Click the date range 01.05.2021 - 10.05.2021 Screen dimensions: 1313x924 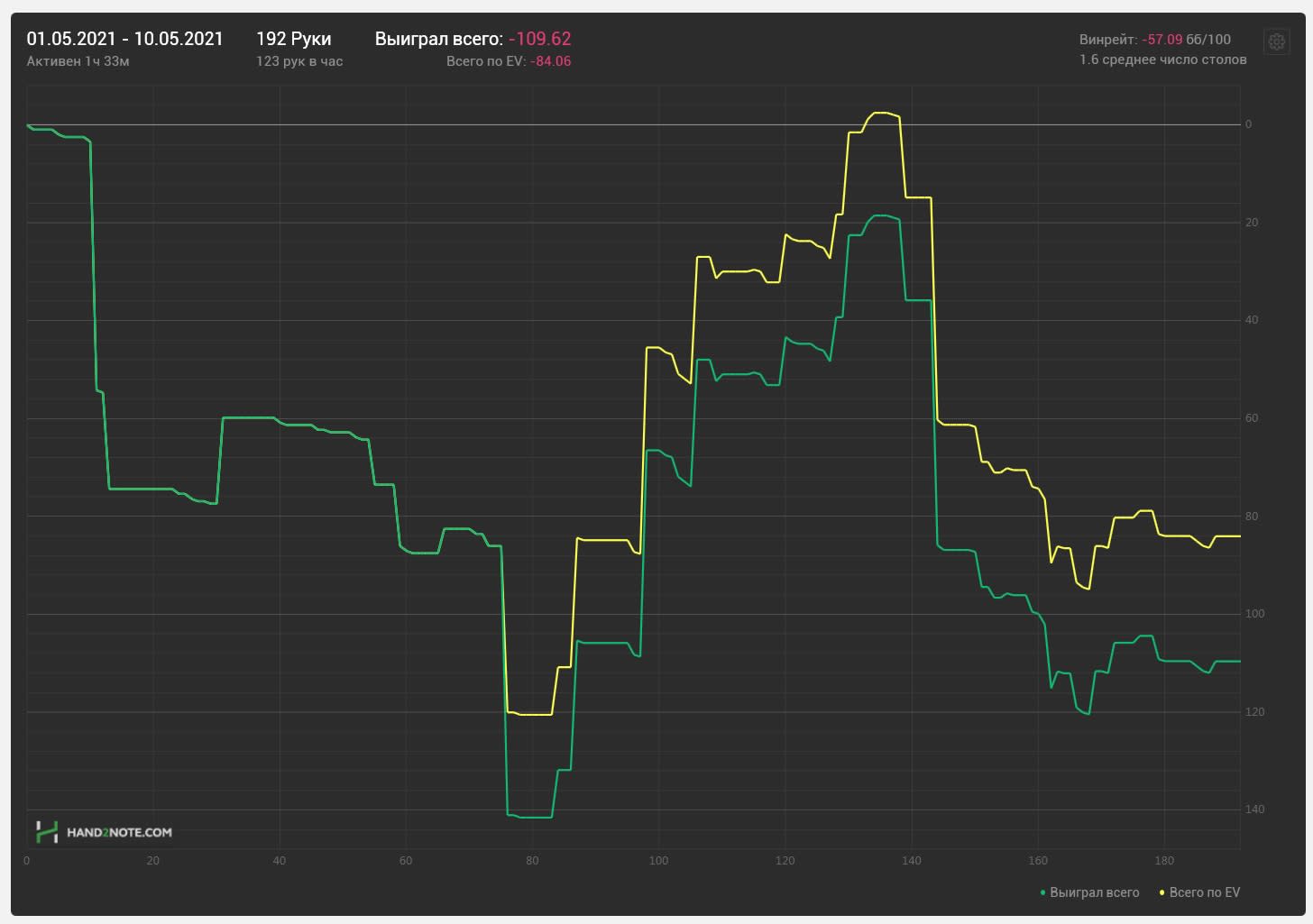pyautogui.click(x=124, y=39)
